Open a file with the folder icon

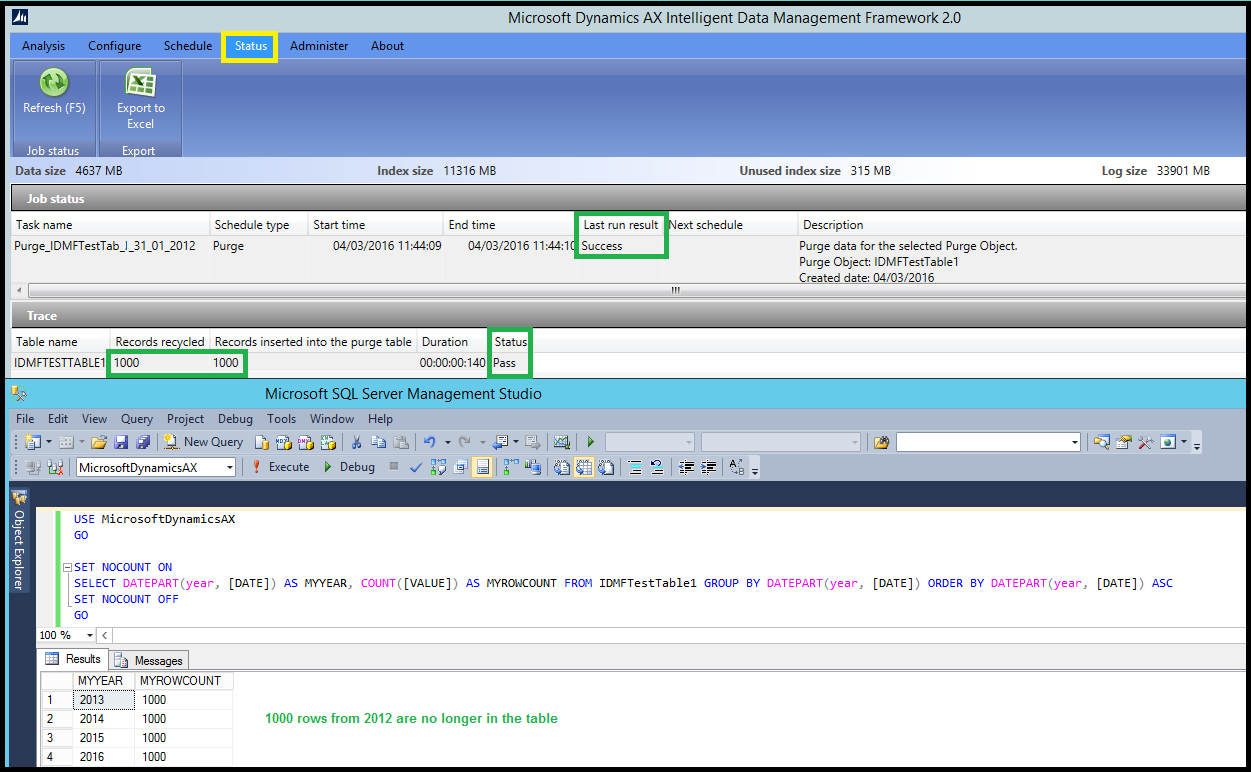click(x=98, y=442)
